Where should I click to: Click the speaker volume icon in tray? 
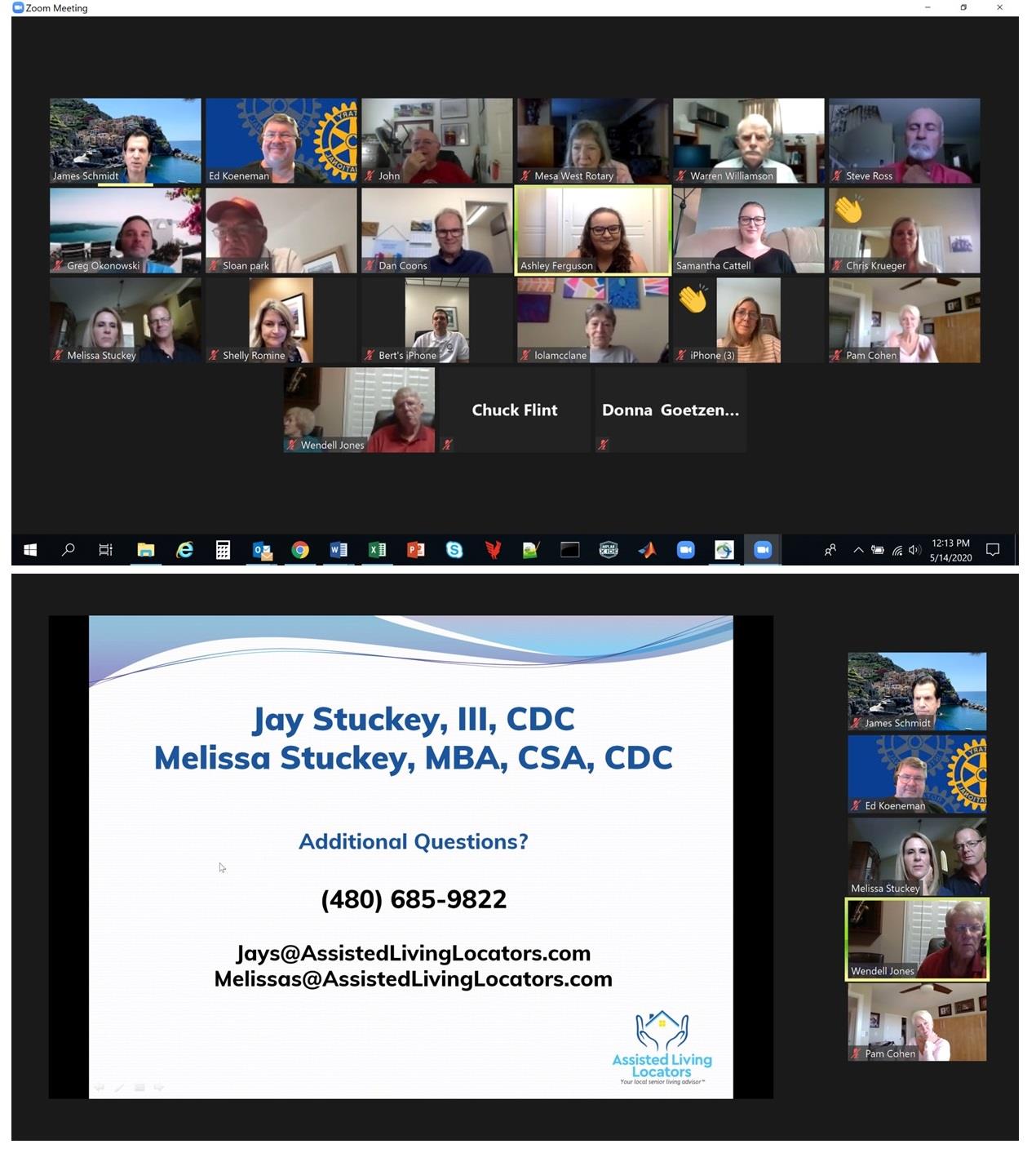click(914, 550)
